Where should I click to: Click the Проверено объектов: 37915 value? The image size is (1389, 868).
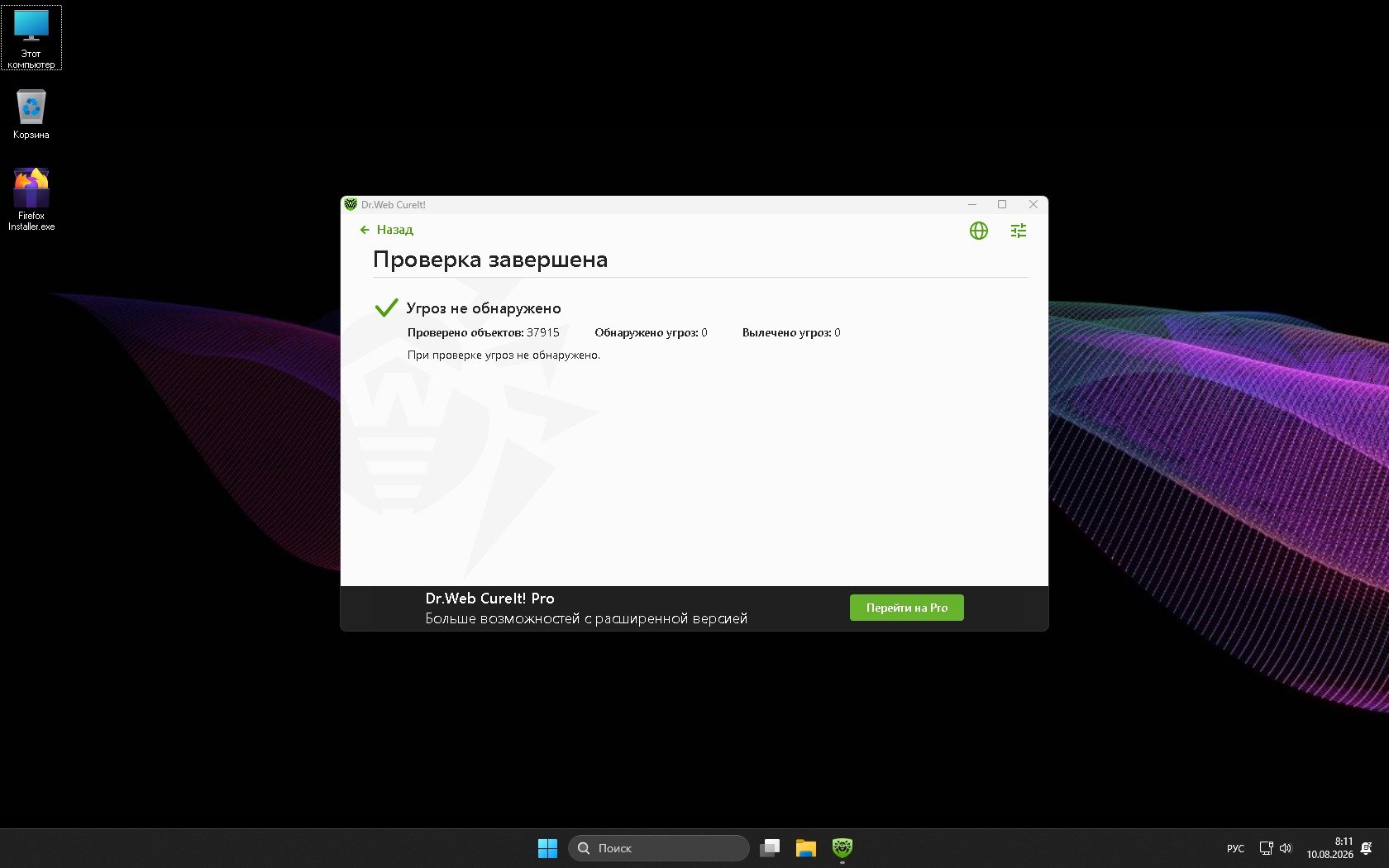[483, 332]
